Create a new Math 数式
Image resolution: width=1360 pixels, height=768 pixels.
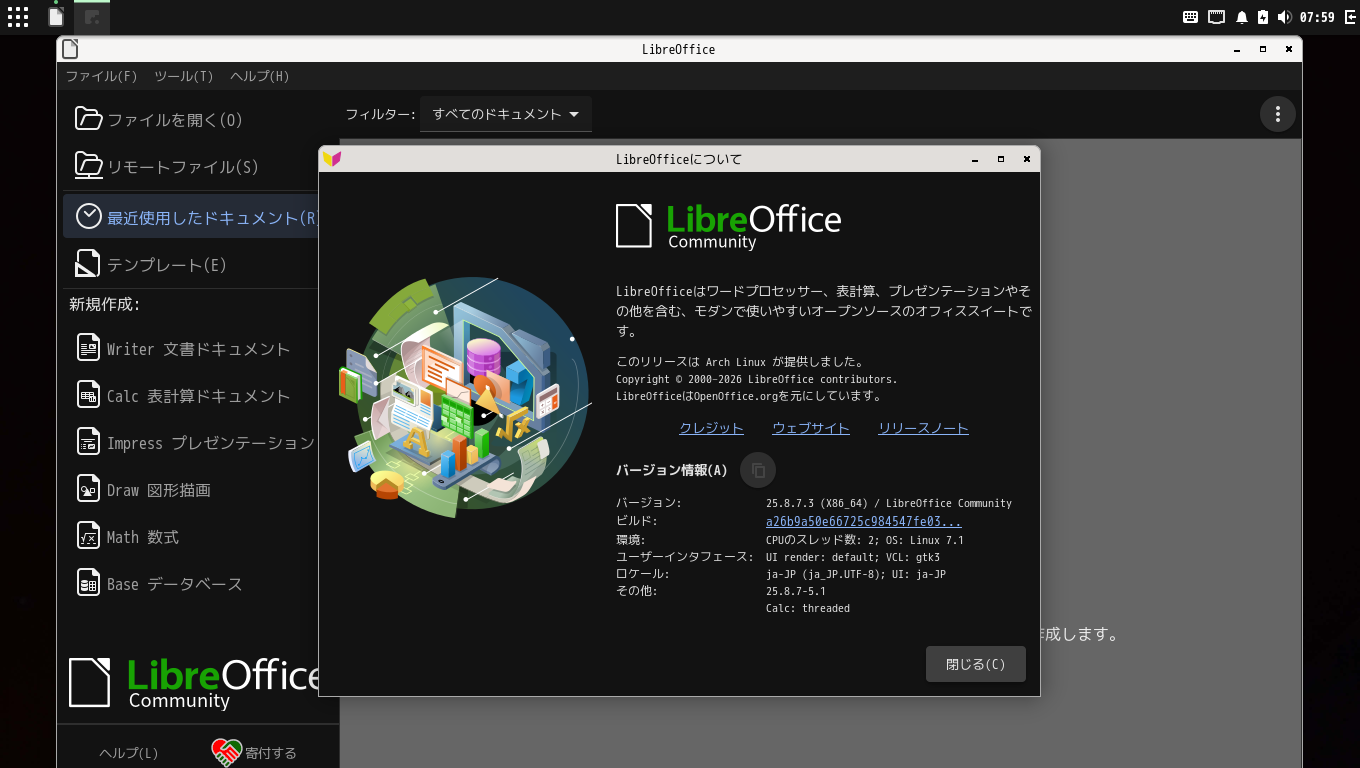tap(143, 537)
